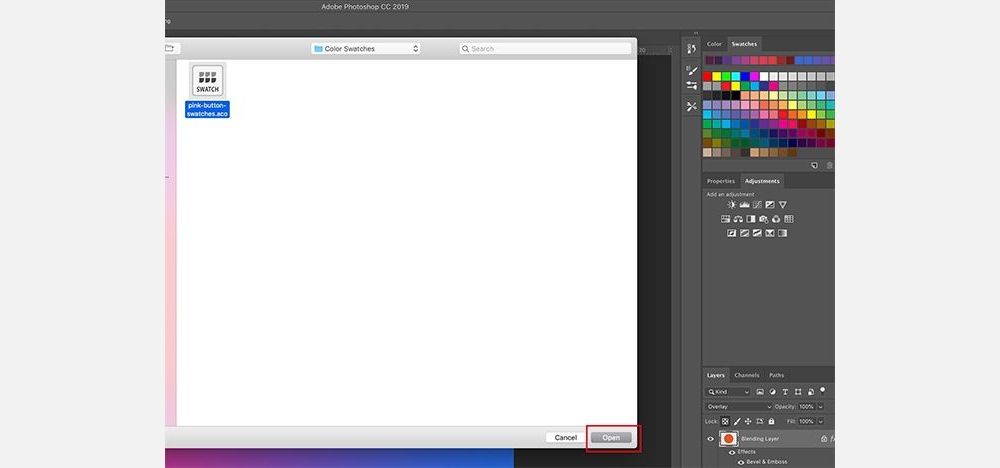Add a Photo Filter adjustment
1000x468 pixels.
click(763, 219)
